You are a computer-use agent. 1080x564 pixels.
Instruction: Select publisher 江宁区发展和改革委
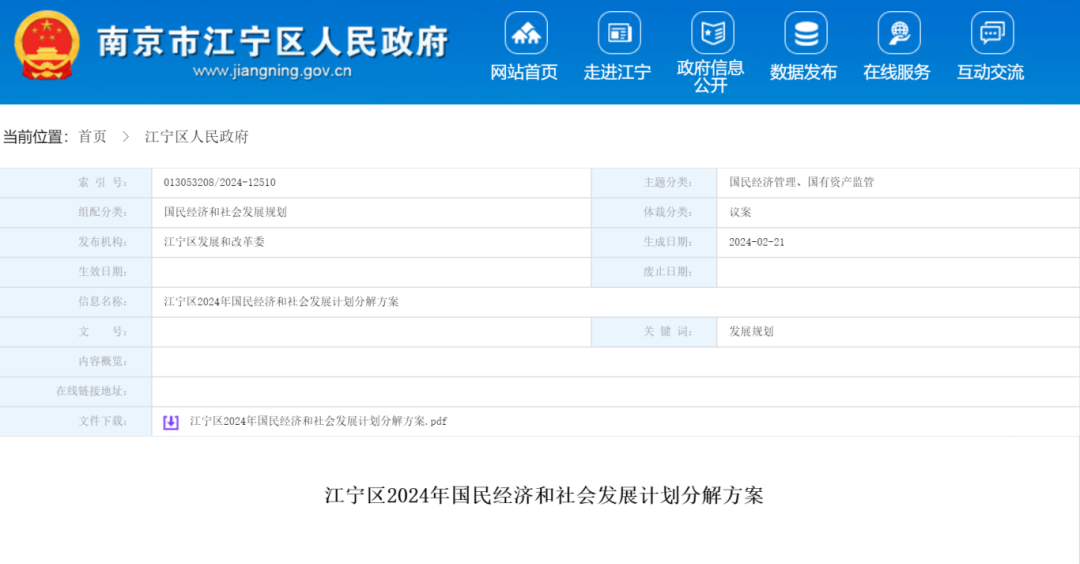click(x=214, y=242)
